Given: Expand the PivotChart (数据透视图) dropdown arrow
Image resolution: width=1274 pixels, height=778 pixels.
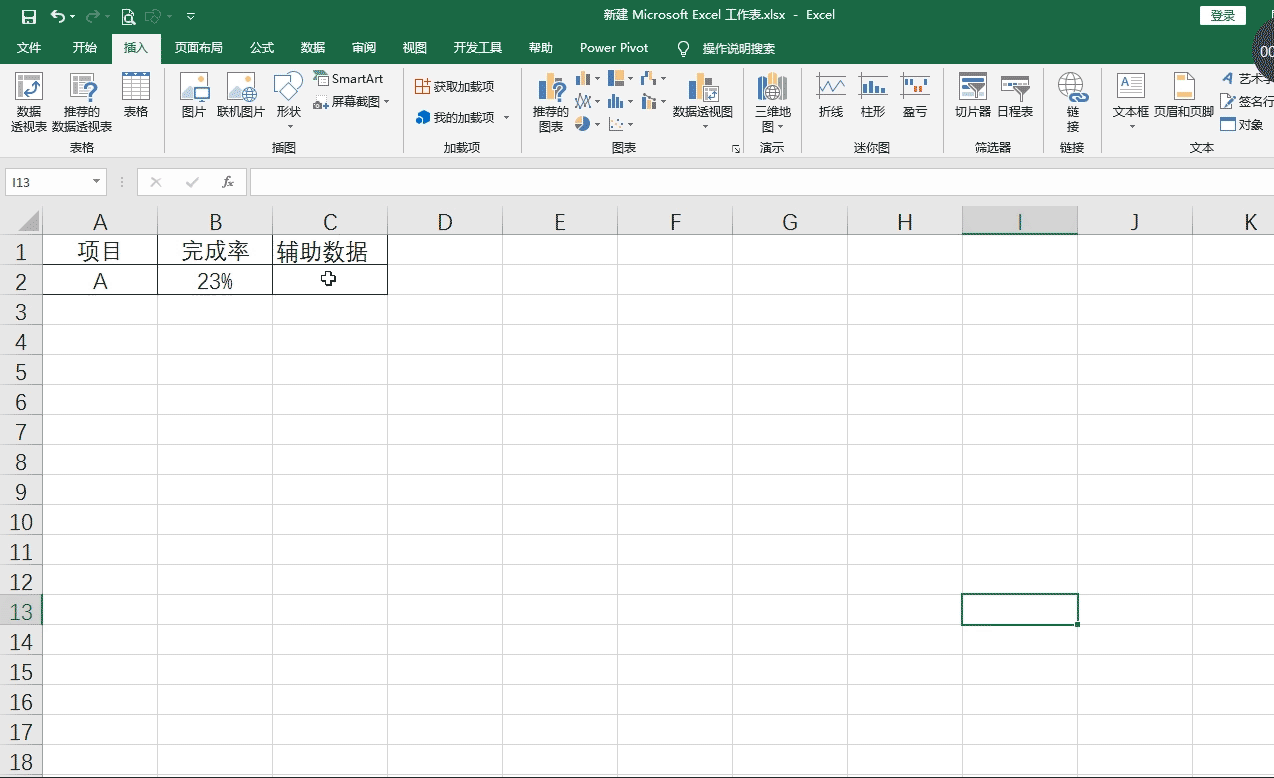Looking at the screenshot, I should coord(704,126).
